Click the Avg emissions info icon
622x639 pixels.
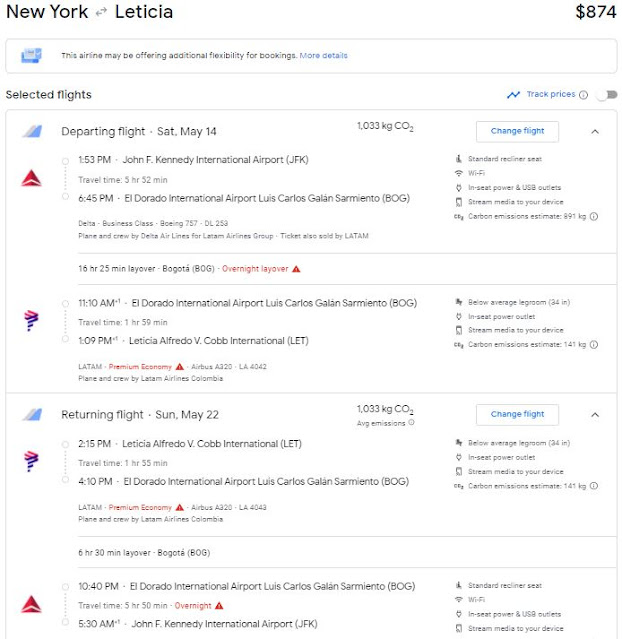[x=411, y=423]
